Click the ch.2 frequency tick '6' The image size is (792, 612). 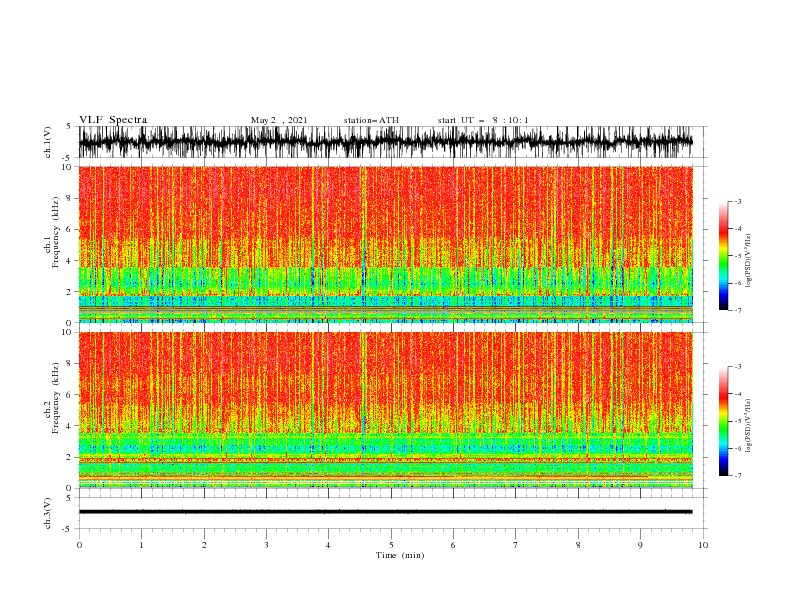tap(70, 395)
